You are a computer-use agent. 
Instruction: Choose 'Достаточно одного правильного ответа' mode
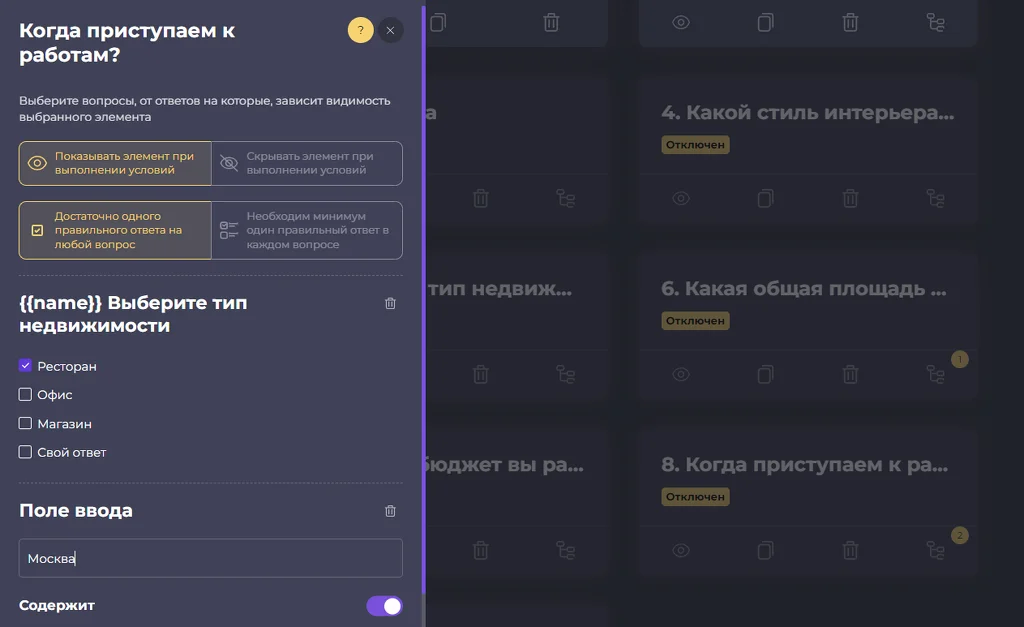tap(115, 230)
